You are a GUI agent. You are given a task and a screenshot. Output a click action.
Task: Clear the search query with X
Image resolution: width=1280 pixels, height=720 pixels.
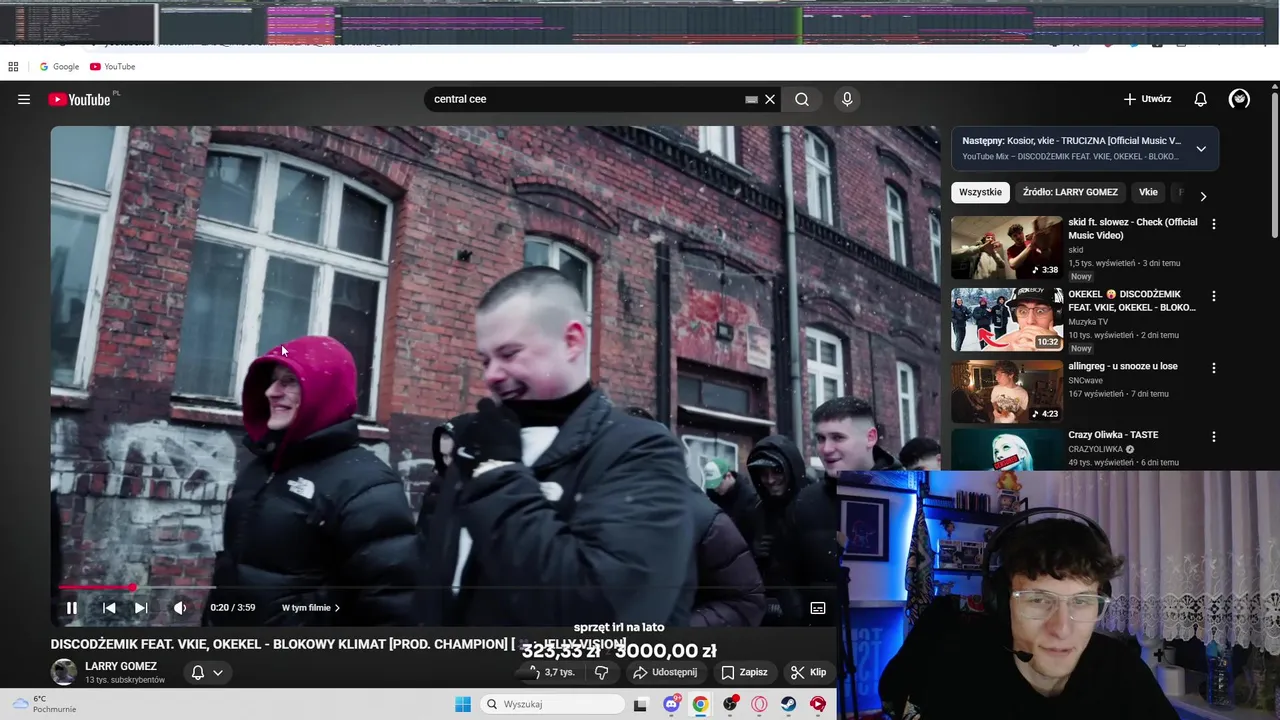770,99
